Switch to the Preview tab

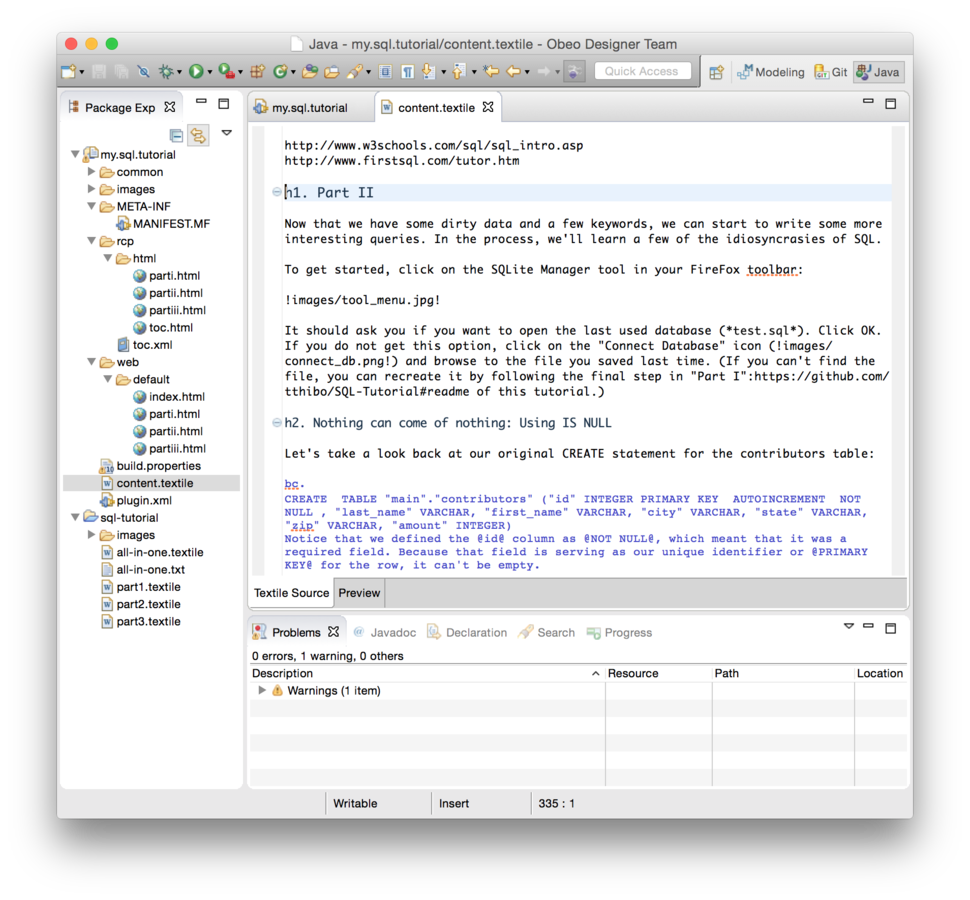point(359,593)
